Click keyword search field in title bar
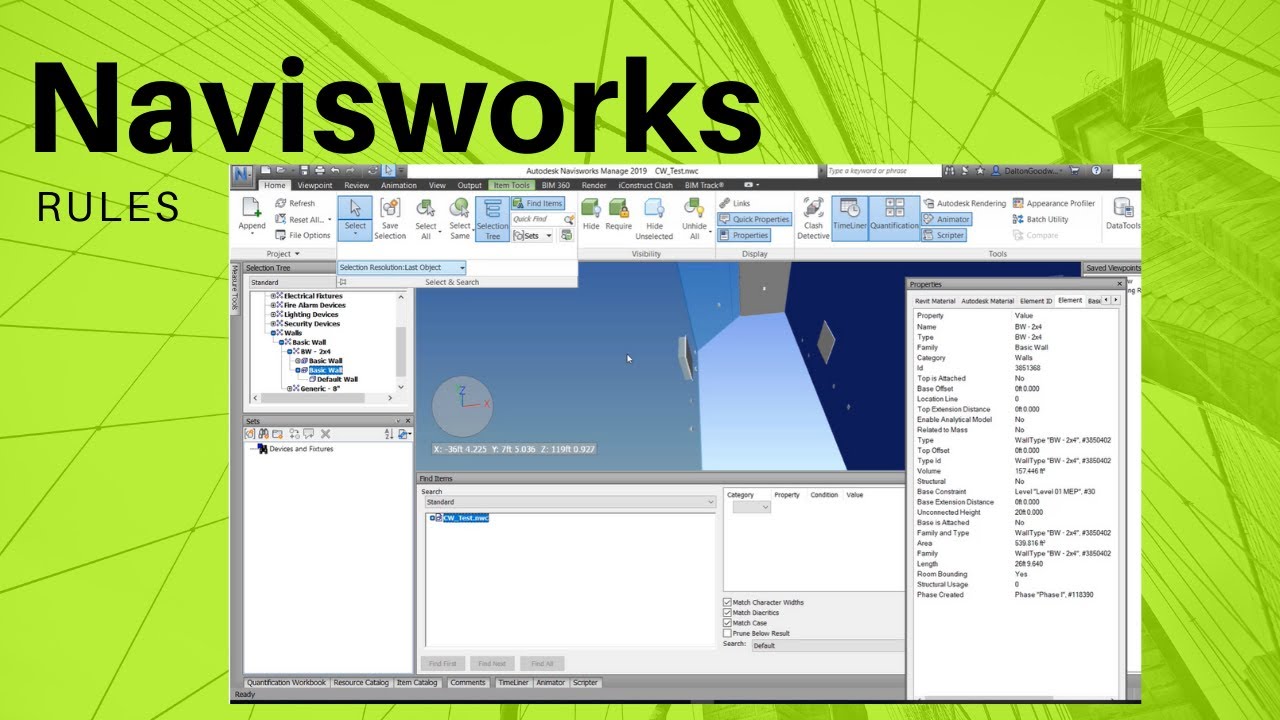 pyautogui.click(x=882, y=171)
